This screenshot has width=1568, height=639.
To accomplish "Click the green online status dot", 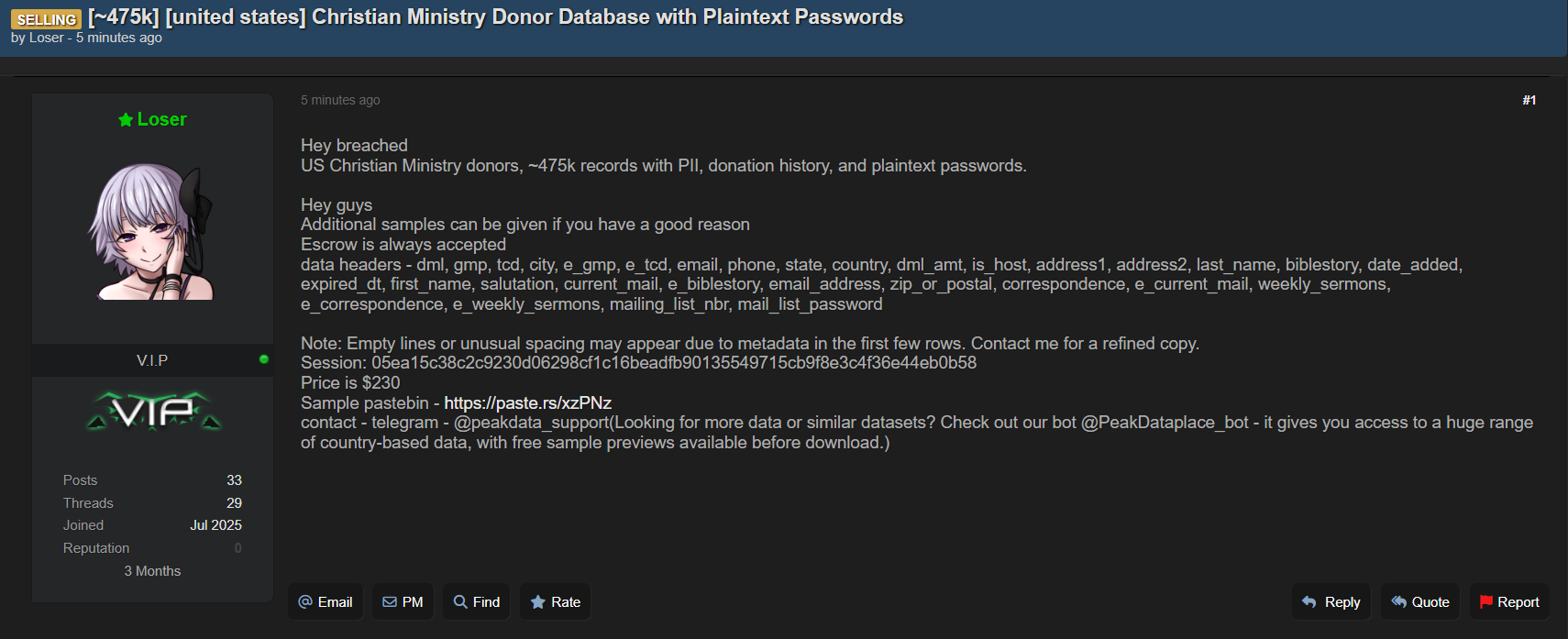I will pyautogui.click(x=264, y=359).
